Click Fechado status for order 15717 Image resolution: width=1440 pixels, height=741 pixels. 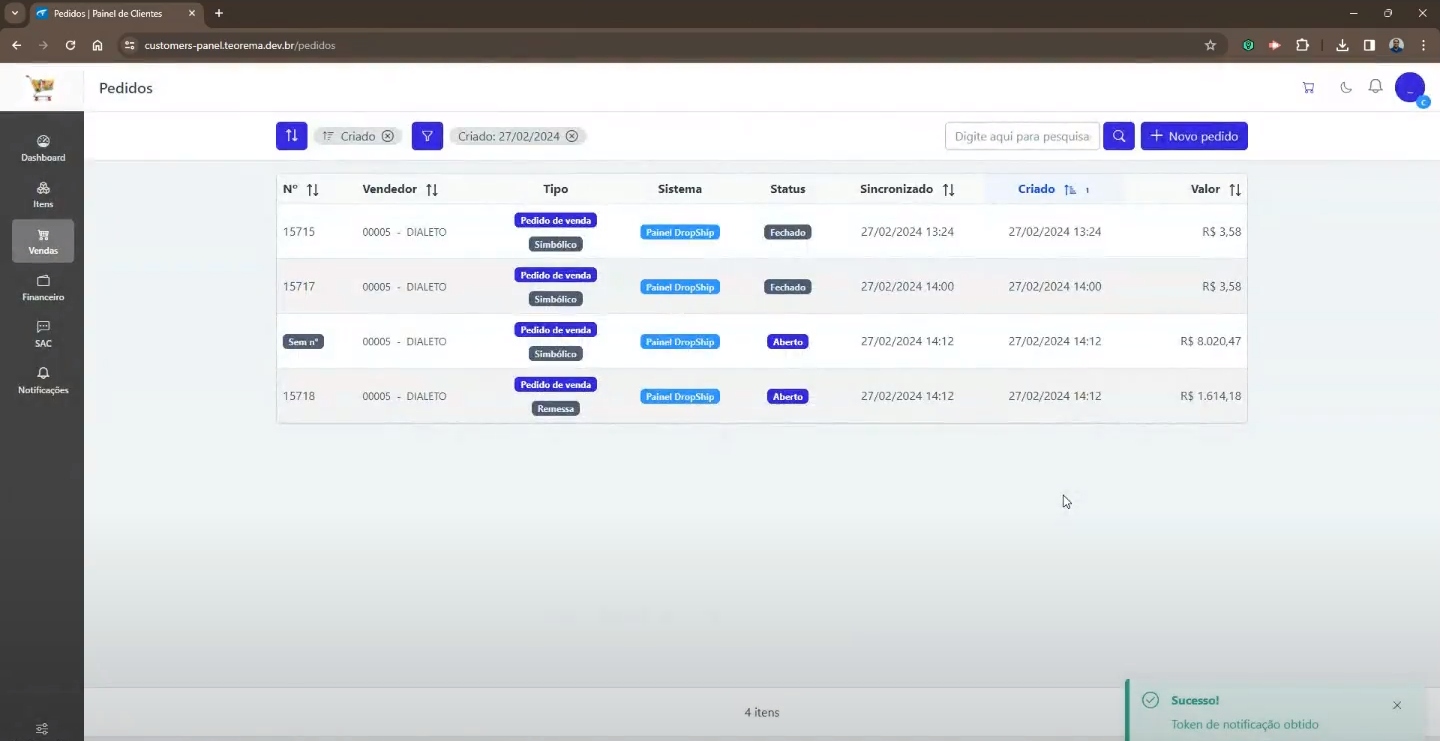tap(788, 287)
